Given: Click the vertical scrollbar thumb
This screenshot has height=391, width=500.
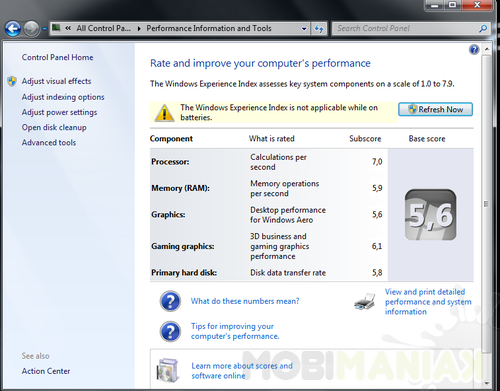Looking at the screenshot, I should [486, 204].
